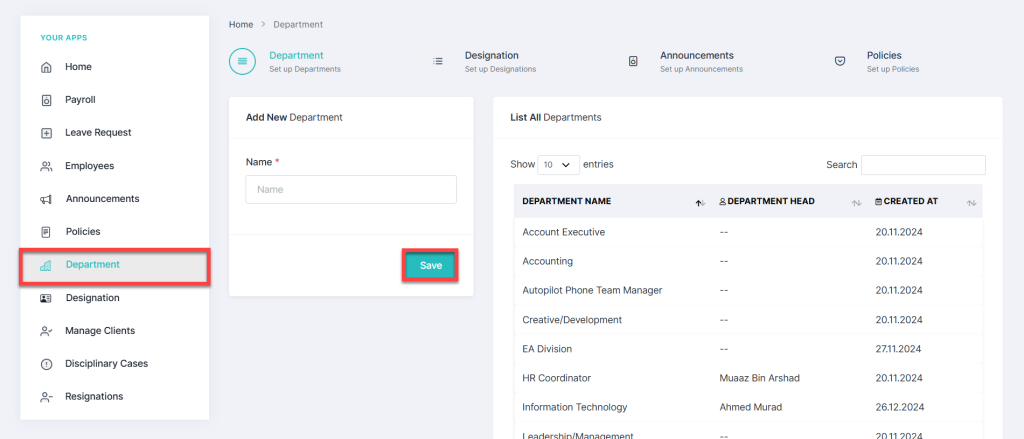The image size is (1024, 439).
Task: Click the Save button
Action: click(430, 266)
